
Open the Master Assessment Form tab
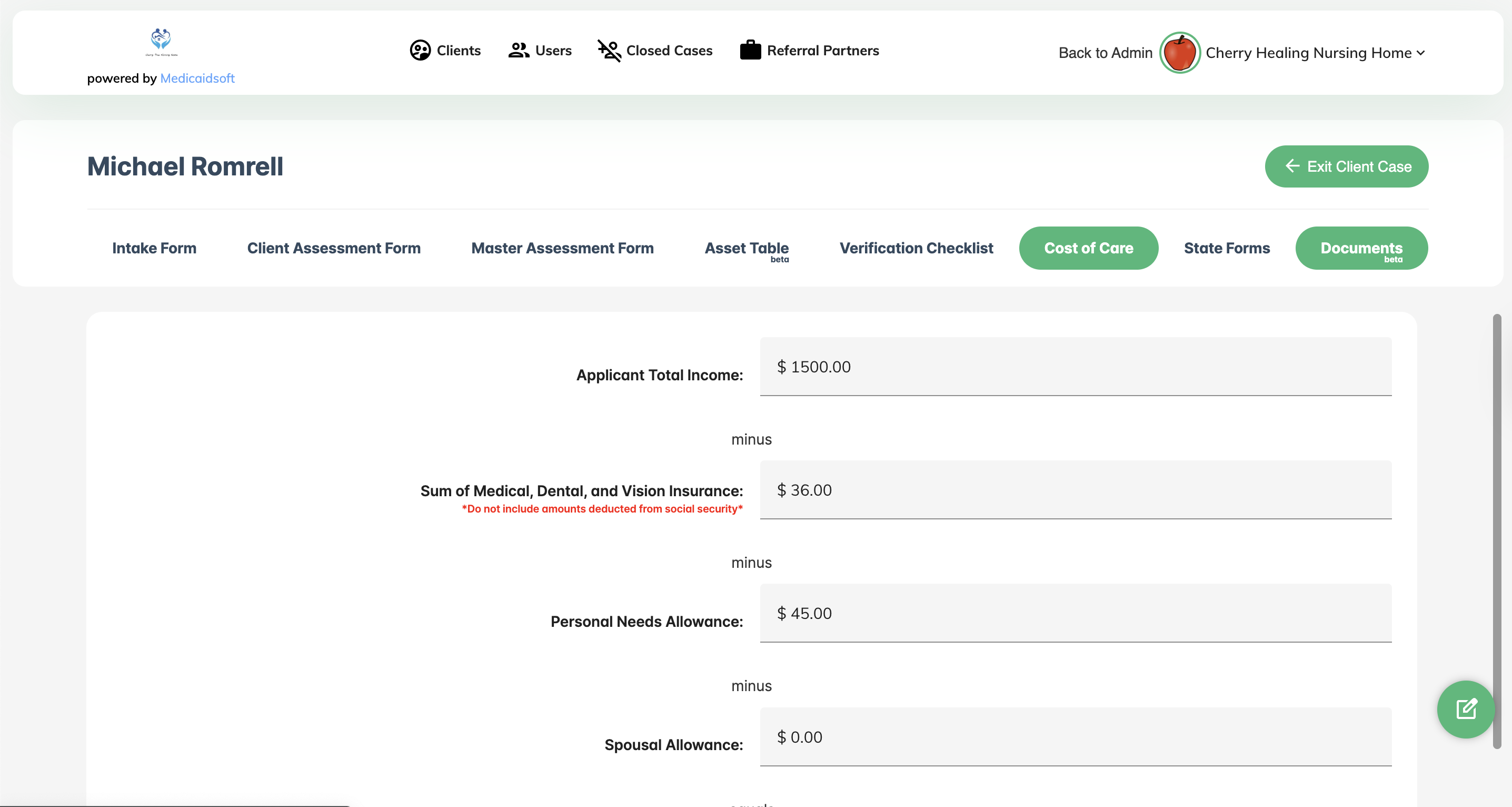(562, 248)
